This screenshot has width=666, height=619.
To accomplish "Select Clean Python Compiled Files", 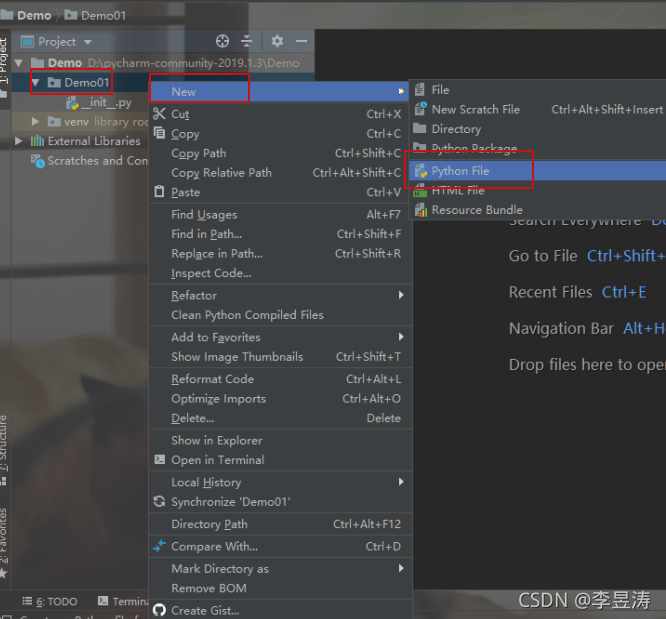I will pos(281,315).
